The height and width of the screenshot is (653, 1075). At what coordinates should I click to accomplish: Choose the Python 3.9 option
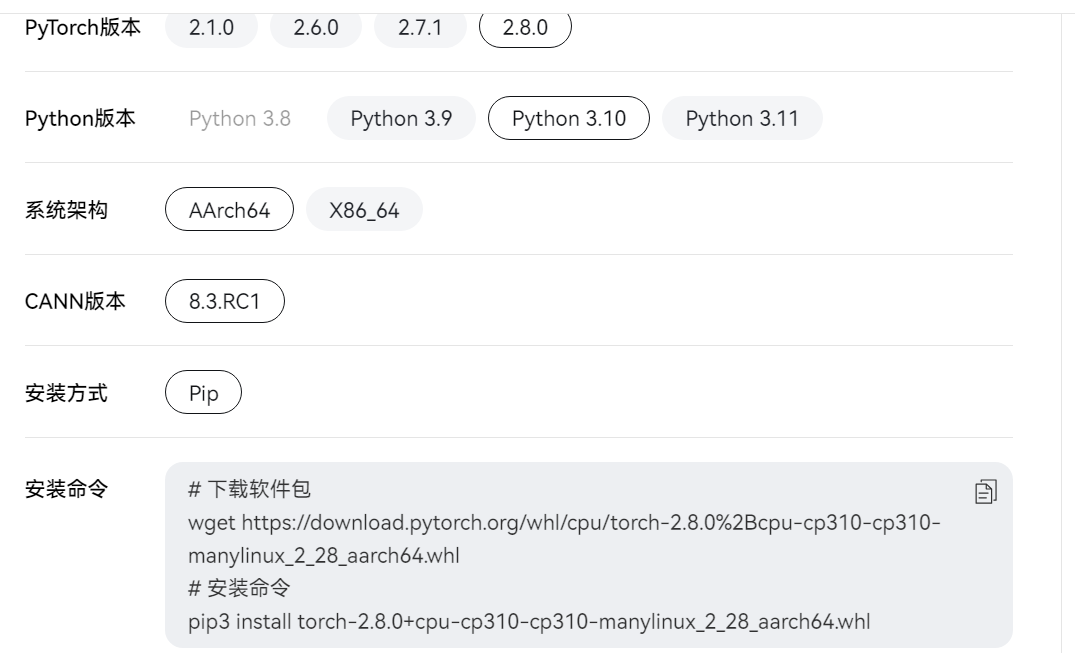click(401, 118)
